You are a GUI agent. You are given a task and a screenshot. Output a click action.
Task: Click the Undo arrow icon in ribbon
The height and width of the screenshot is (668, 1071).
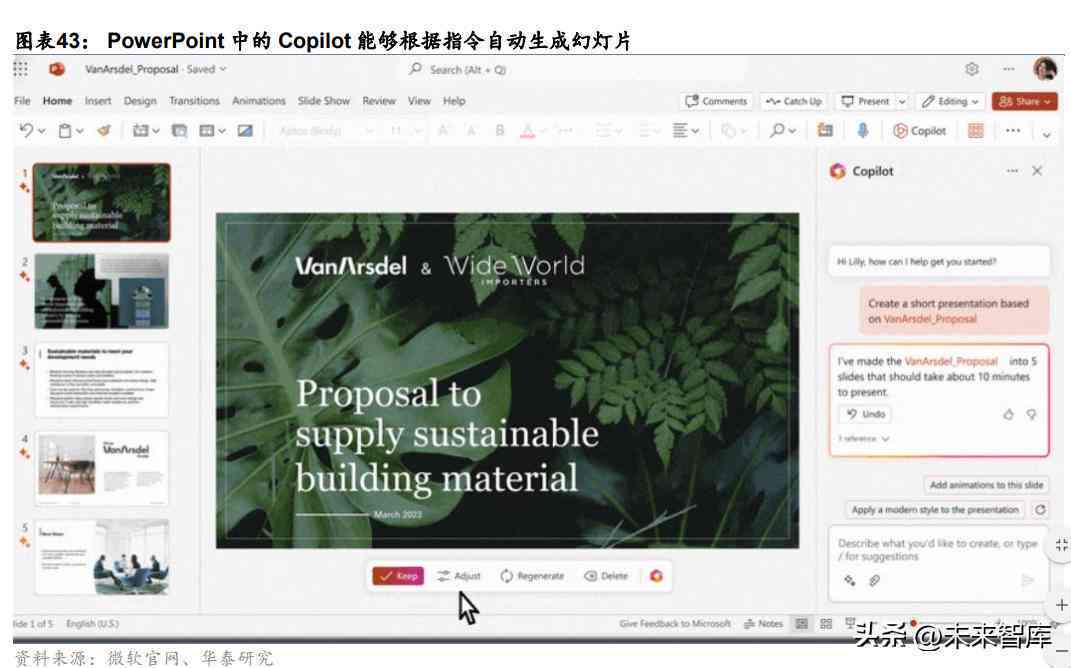(26, 130)
